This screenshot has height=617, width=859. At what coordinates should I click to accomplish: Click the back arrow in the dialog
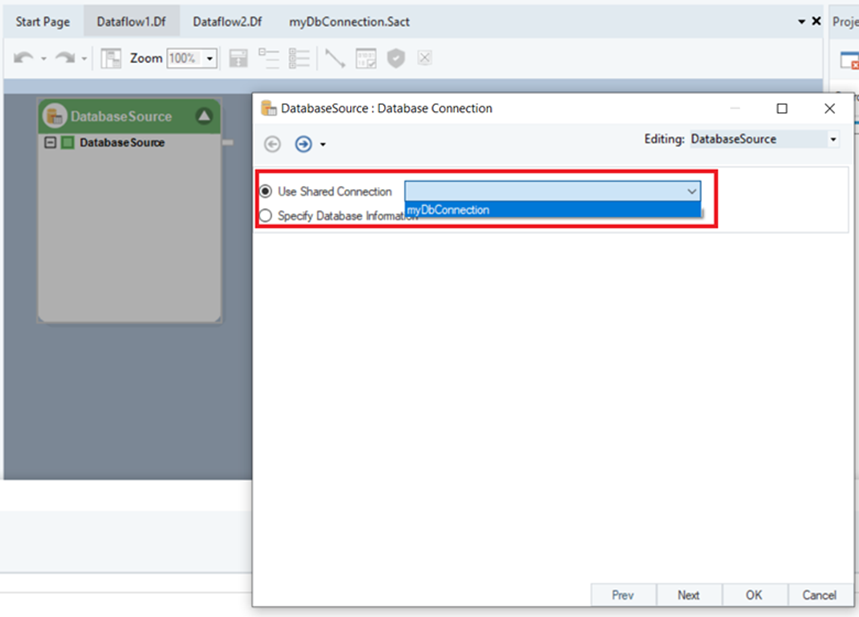point(272,144)
